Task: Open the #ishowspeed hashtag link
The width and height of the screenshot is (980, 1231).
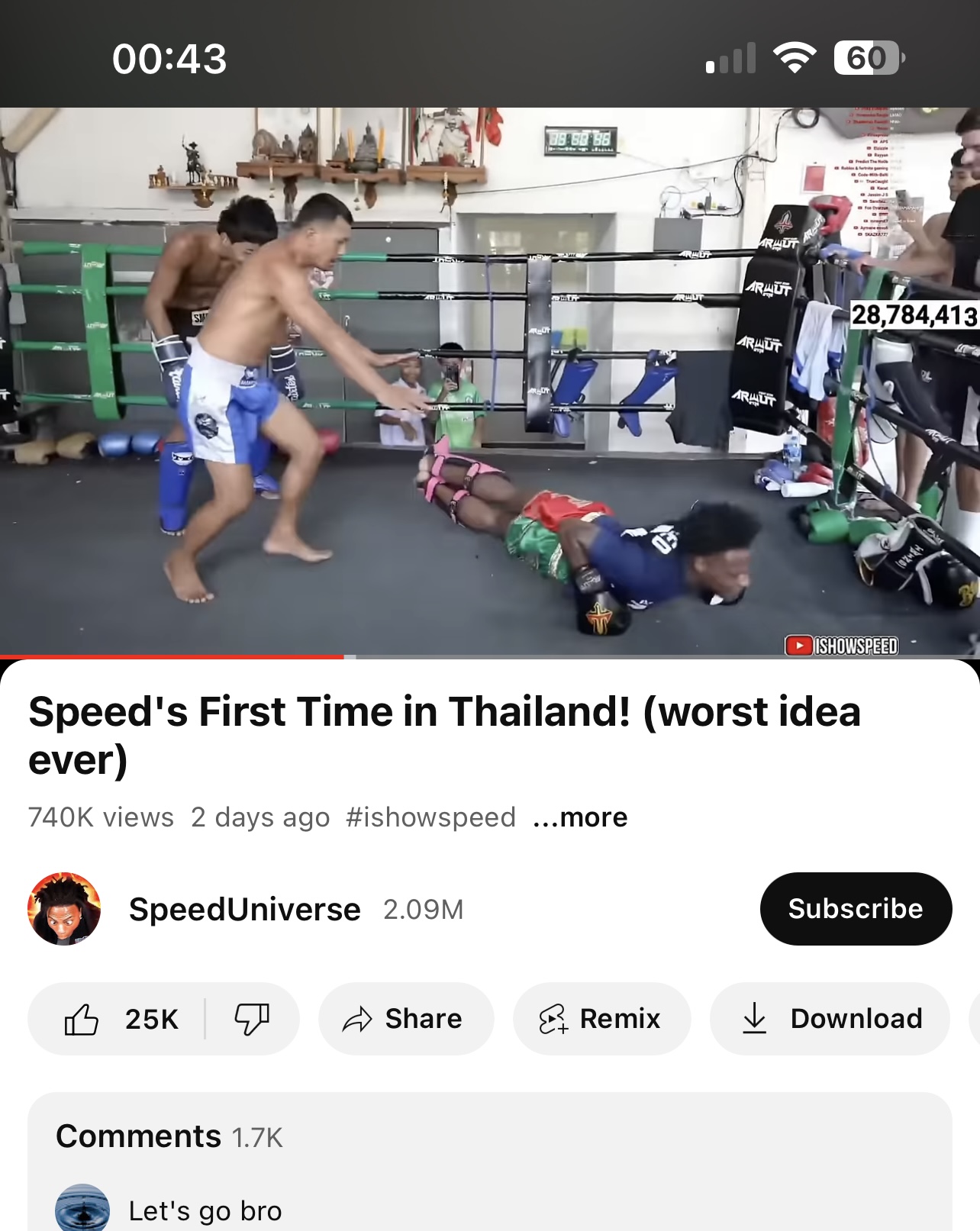Action: point(430,817)
